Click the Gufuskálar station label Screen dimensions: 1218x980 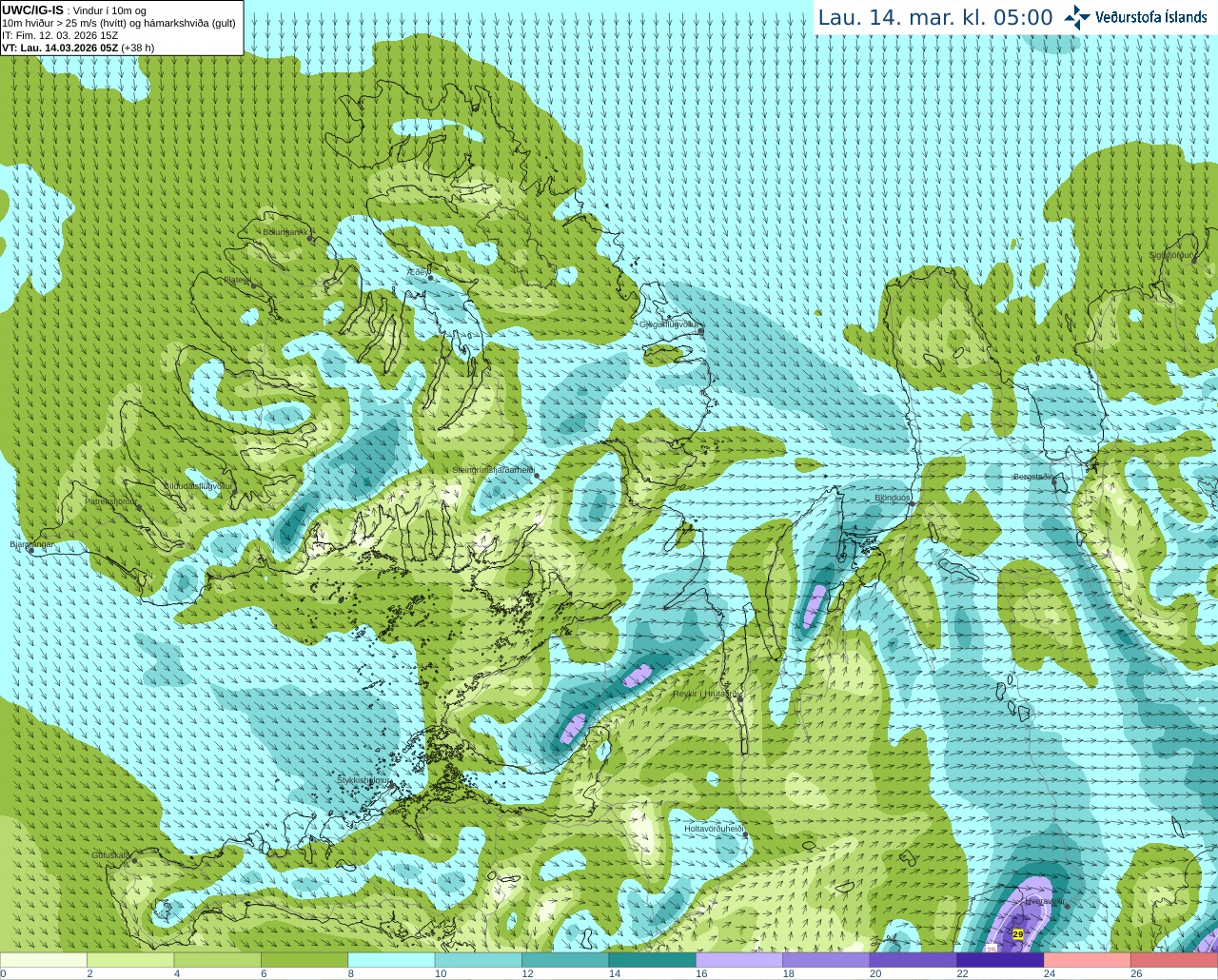click(x=110, y=854)
